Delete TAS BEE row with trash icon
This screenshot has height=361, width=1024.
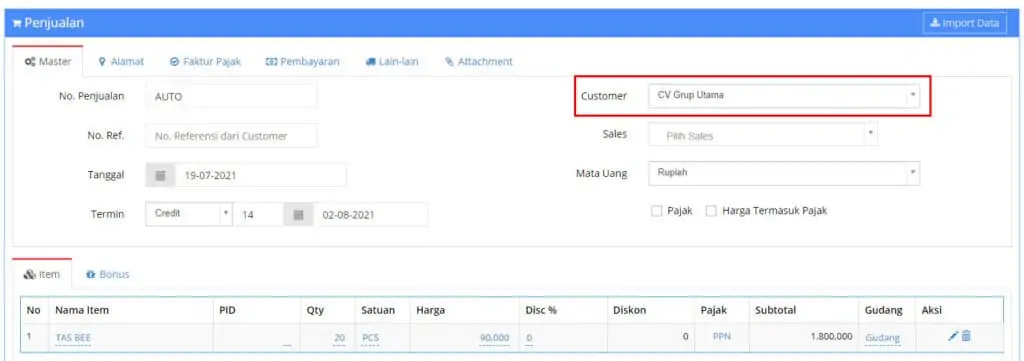pyautogui.click(x=967, y=336)
